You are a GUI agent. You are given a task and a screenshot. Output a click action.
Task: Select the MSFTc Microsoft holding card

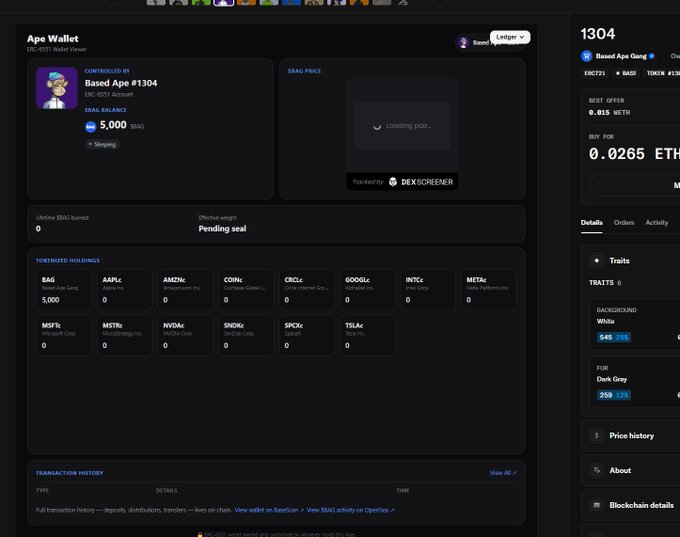[x=64, y=335]
